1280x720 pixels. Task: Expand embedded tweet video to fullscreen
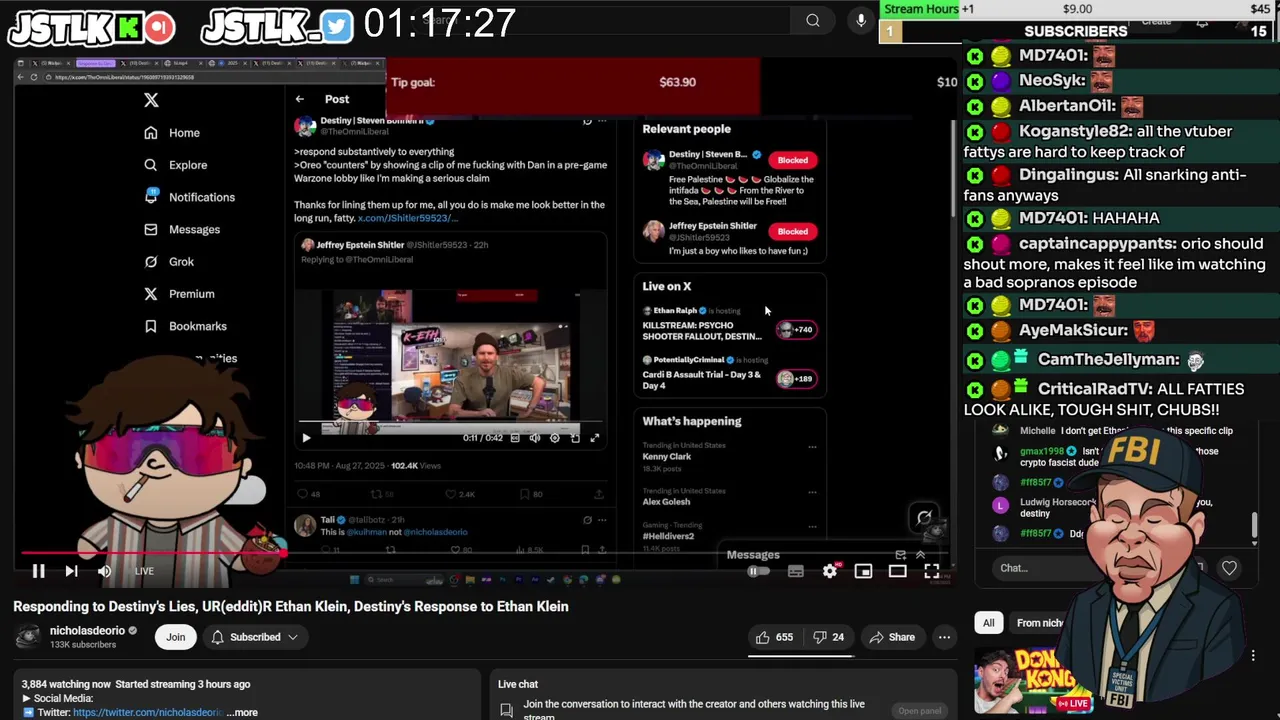point(595,438)
